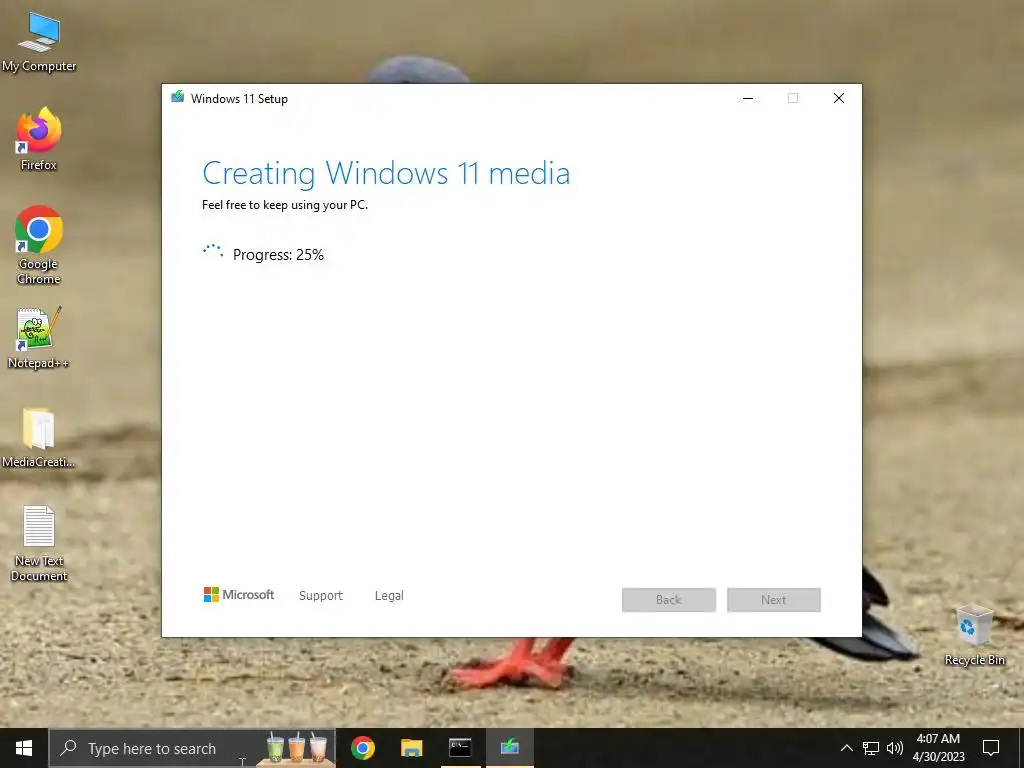Image resolution: width=1024 pixels, height=768 pixels.
Task: Click the Microsoft logo in Setup
Action: [239, 594]
